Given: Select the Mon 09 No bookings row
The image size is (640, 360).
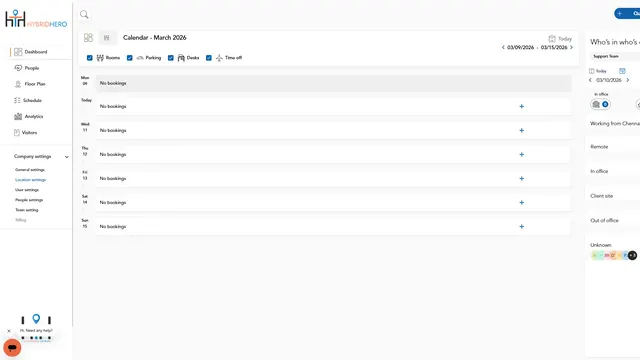Looking at the screenshot, I should point(333,83).
